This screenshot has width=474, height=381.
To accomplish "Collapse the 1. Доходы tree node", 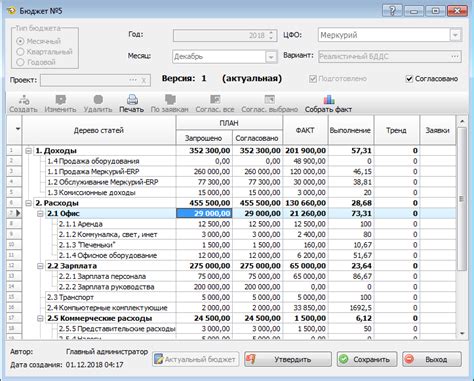I will click(28, 151).
